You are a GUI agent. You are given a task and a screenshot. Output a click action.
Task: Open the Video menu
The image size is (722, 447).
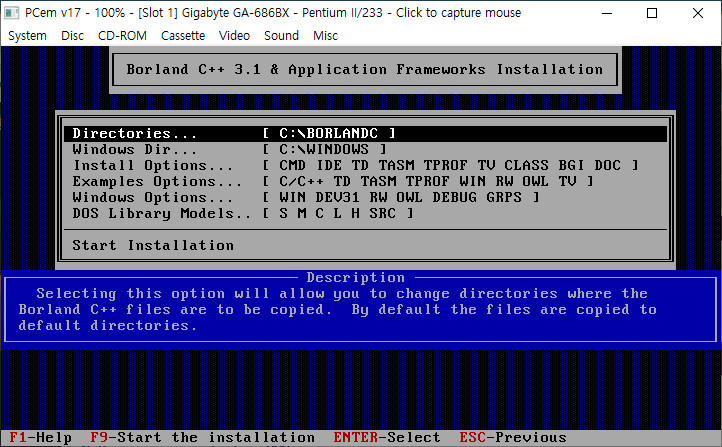[x=234, y=35]
